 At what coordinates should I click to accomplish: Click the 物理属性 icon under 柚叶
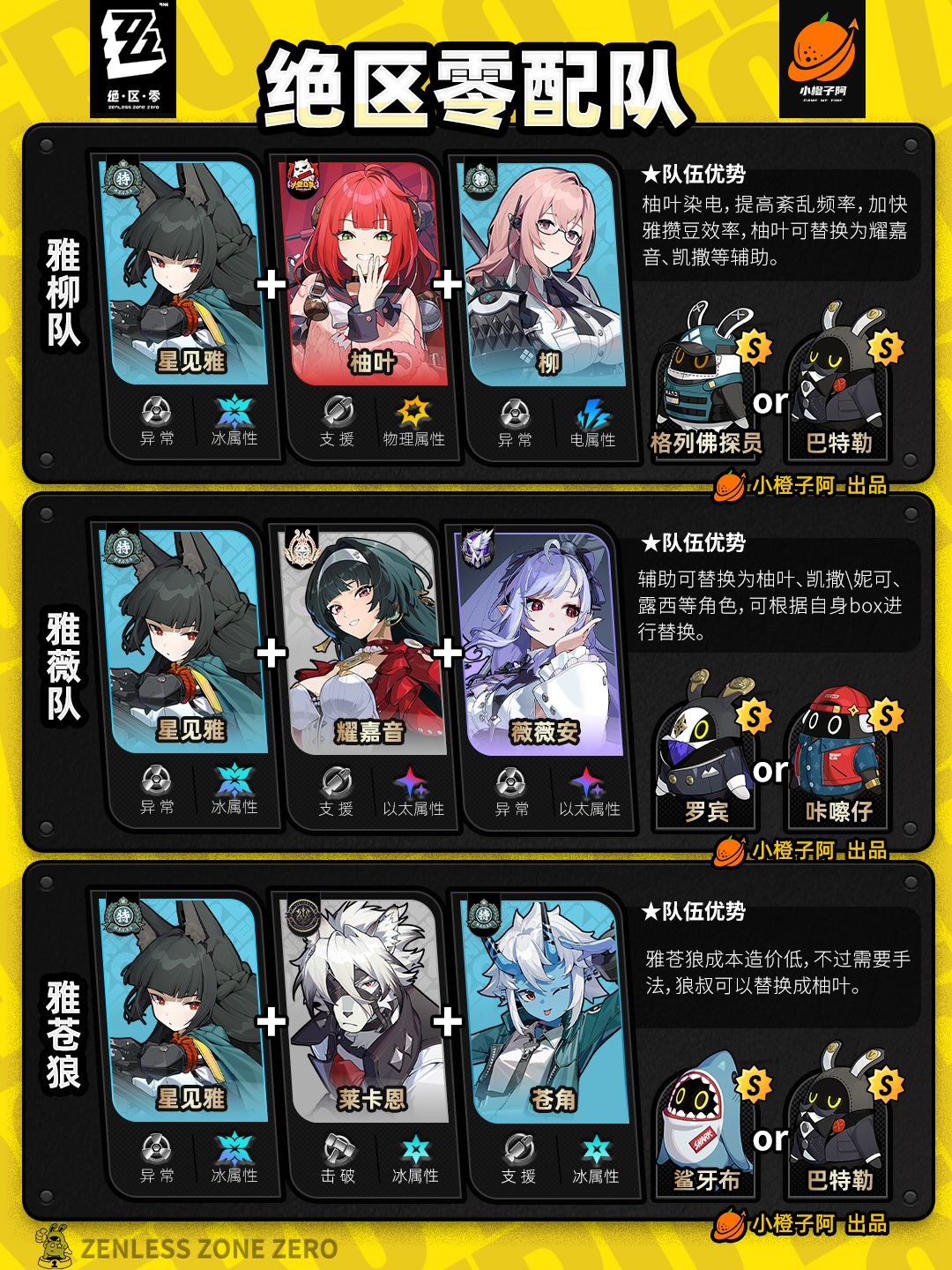point(413,412)
